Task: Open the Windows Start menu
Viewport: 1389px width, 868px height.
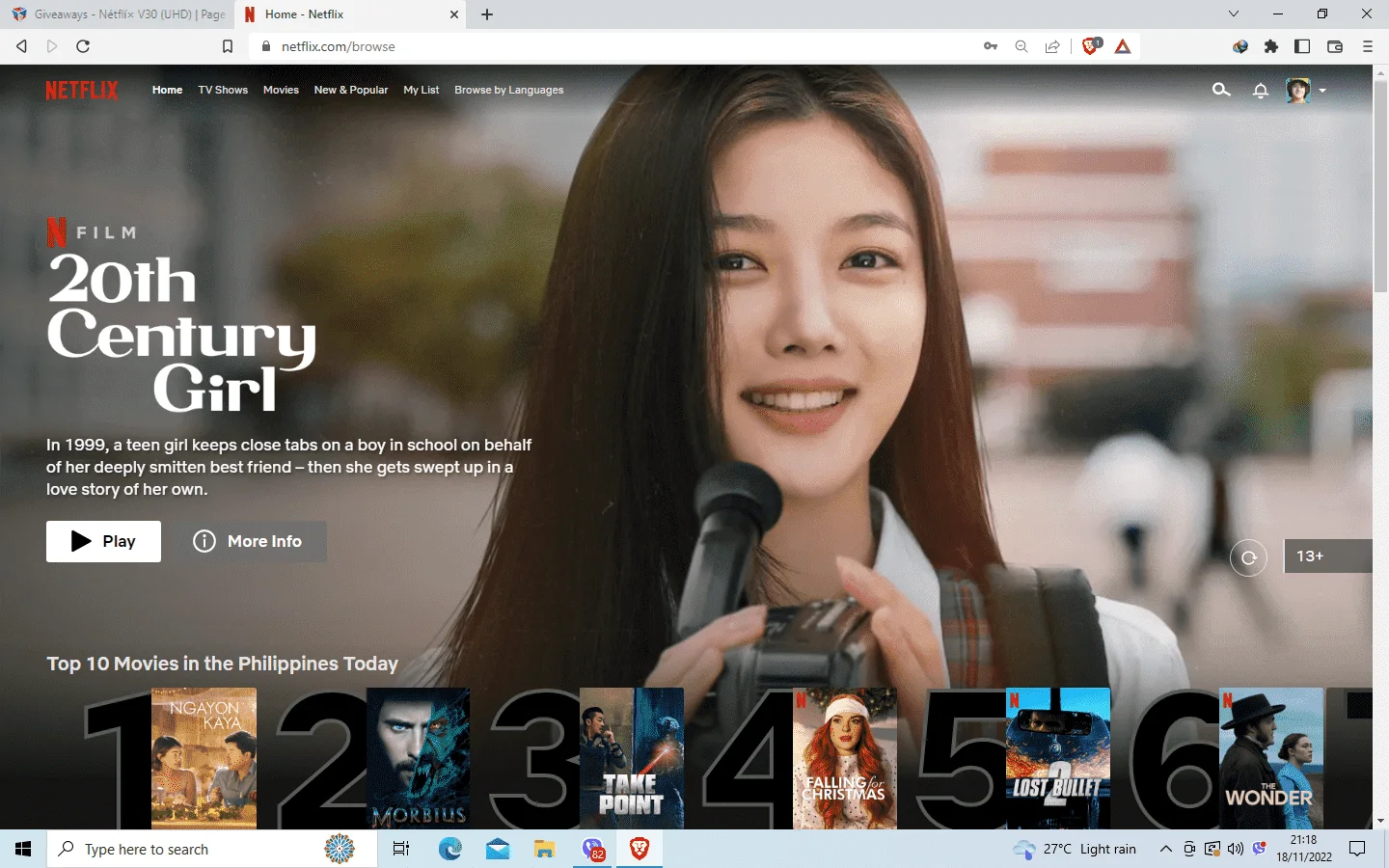Action: point(23,849)
